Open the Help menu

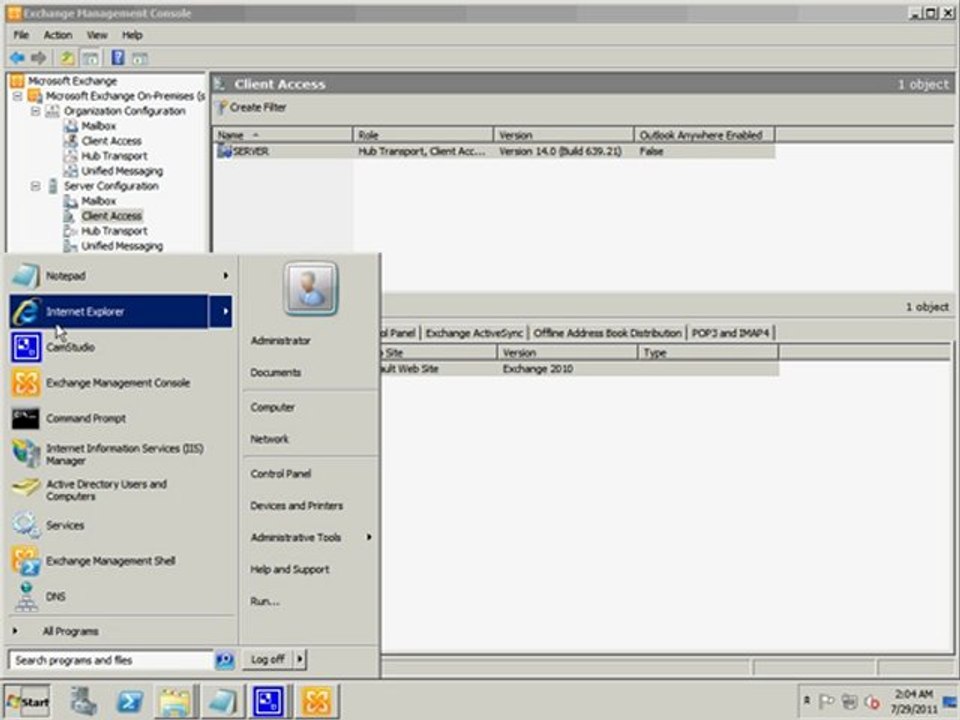(132, 35)
